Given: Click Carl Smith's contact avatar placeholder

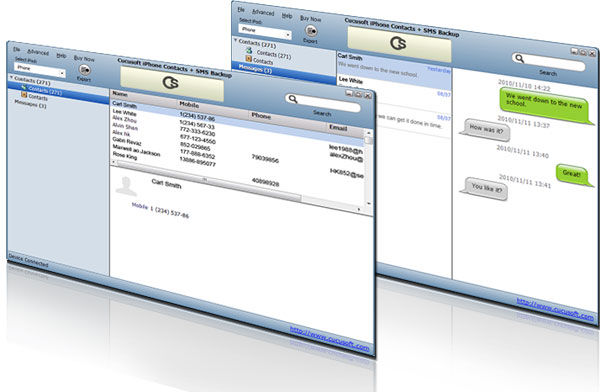Looking at the screenshot, I should [x=126, y=186].
